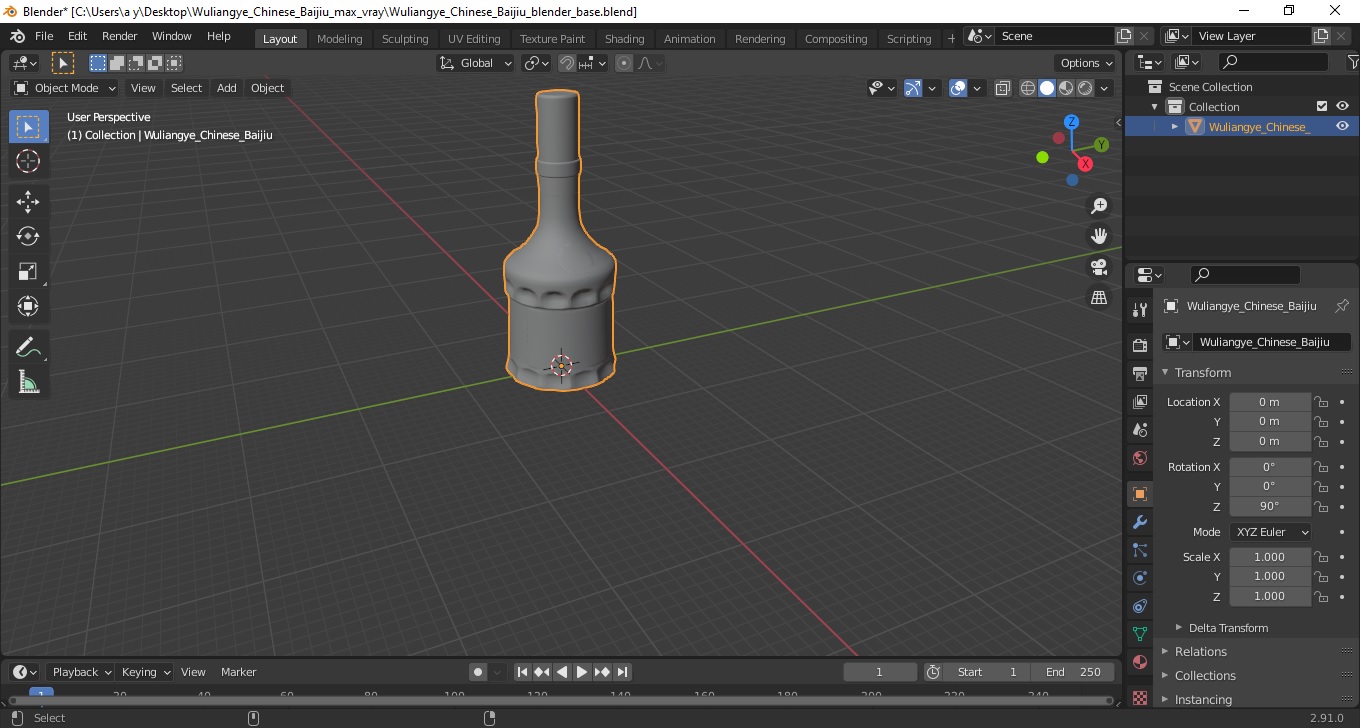The width and height of the screenshot is (1360, 728).
Task: Expand the Relations panel
Action: tap(1201, 651)
